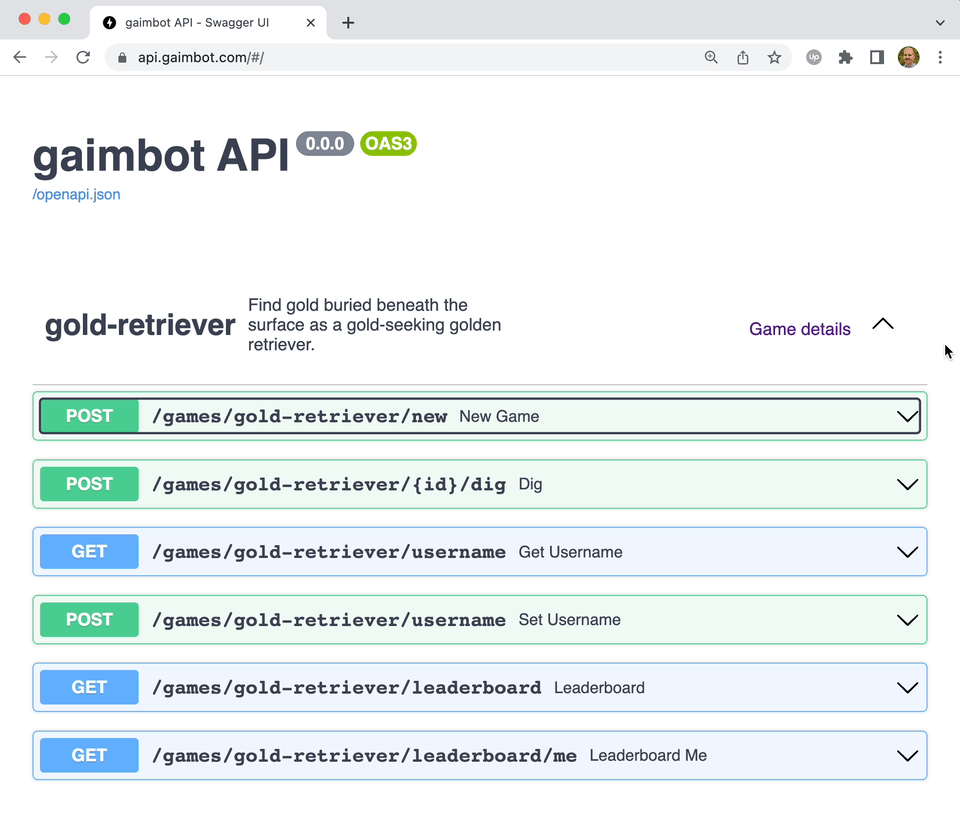The width and height of the screenshot is (960, 816).
Task: Click the "Leaderboard Me" summary text
Action: tap(648, 756)
